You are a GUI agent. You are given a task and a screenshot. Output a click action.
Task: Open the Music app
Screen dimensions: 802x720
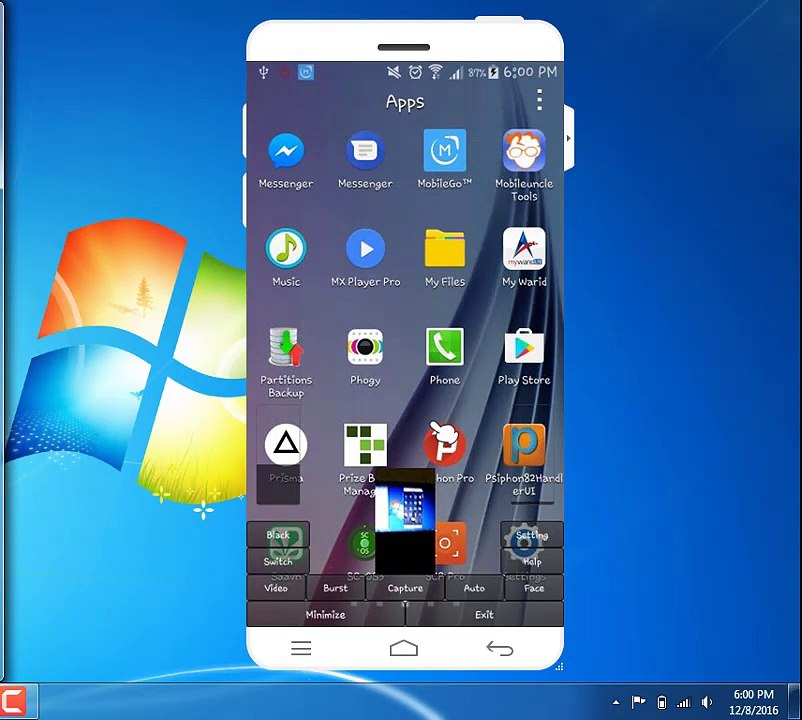pos(286,249)
